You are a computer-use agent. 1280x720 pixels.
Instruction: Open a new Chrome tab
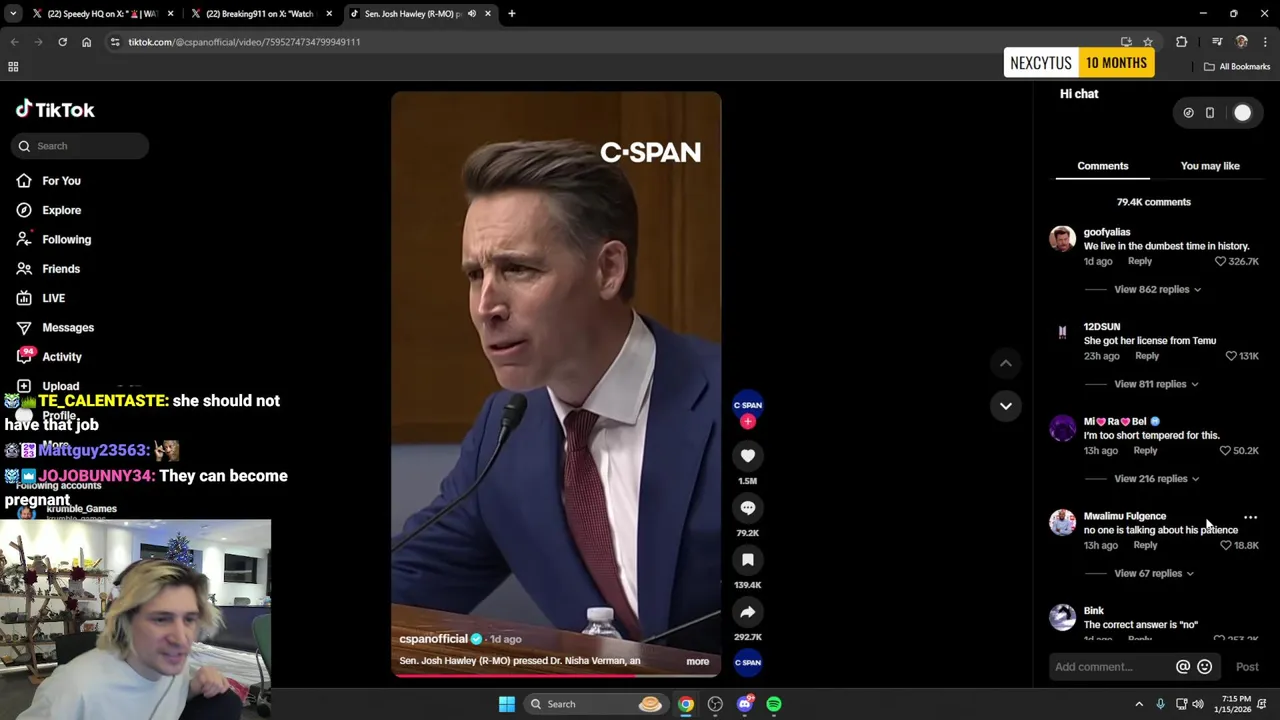coord(511,14)
